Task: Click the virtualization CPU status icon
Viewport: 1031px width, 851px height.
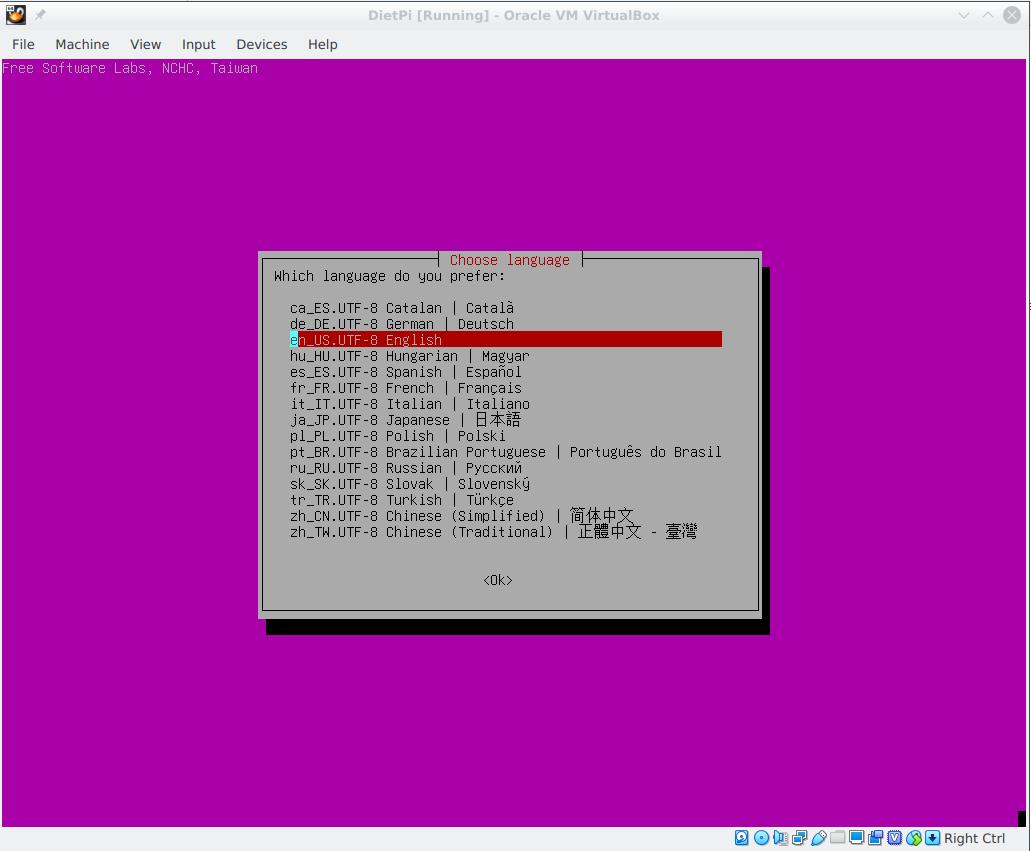Action: coord(895,837)
